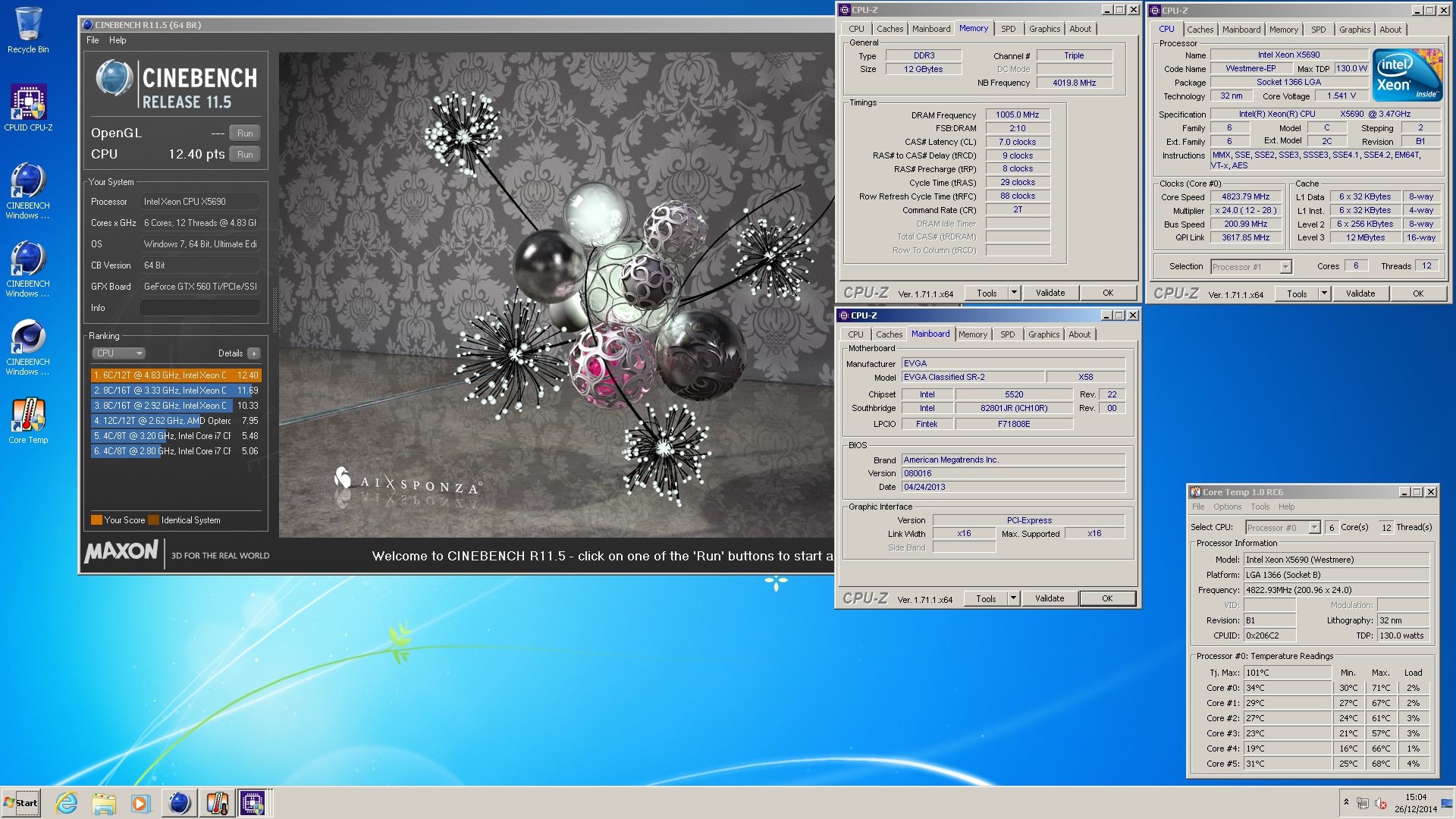The height and width of the screenshot is (819, 1456).
Task: Click the MAXON logo in Cinebench
Action: (121, 552)
